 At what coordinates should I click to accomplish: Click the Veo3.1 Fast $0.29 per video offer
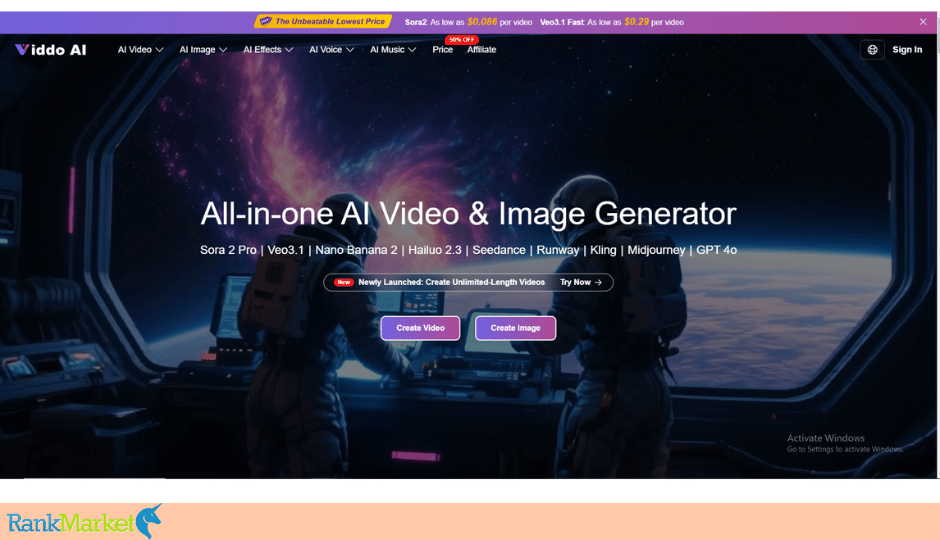coord(611,22)
